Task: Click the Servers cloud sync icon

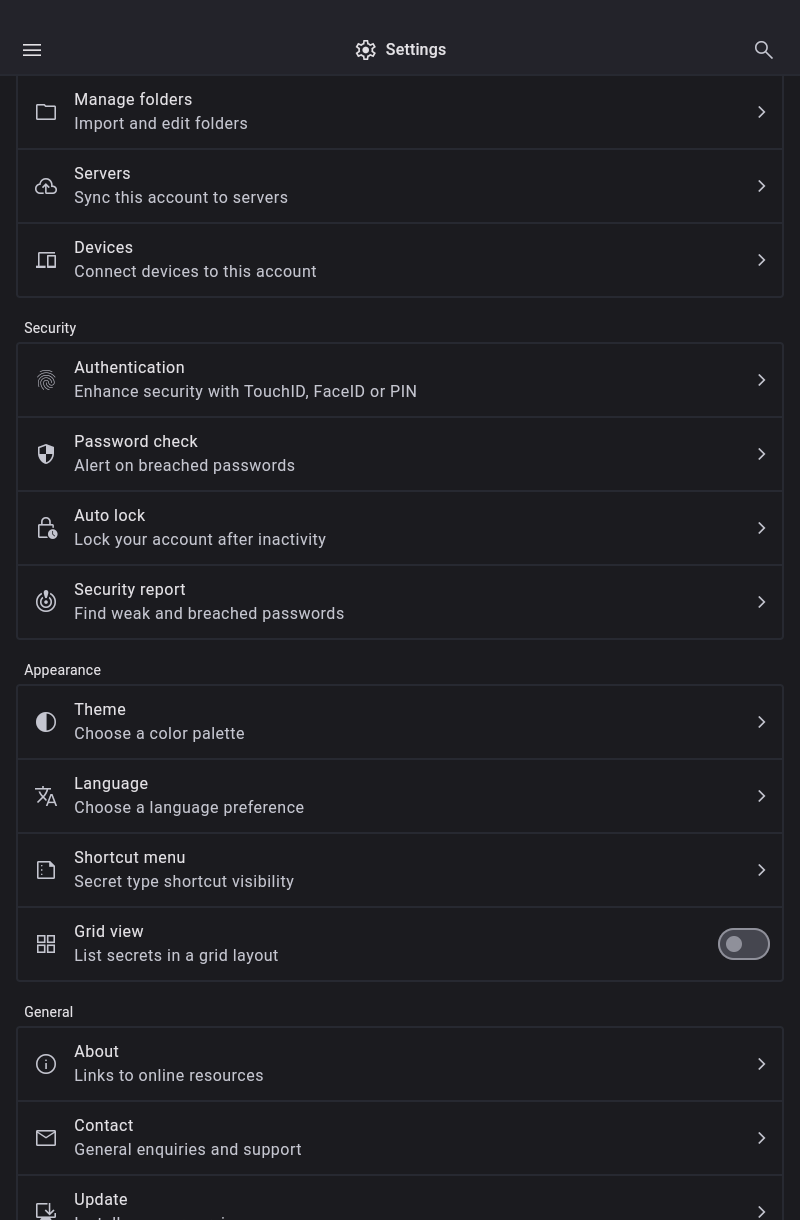Action: click(x=46, y=186)
